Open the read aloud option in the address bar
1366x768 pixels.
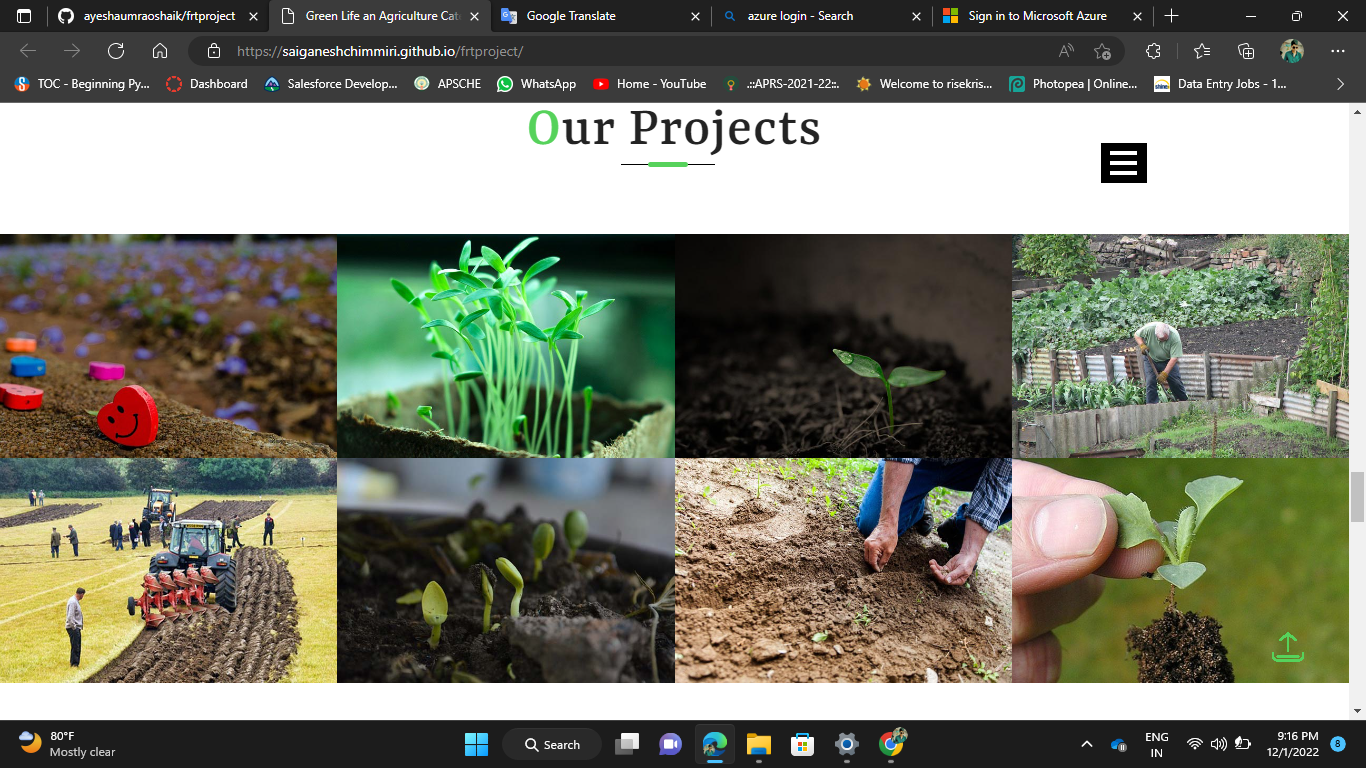click(1066, 51)
